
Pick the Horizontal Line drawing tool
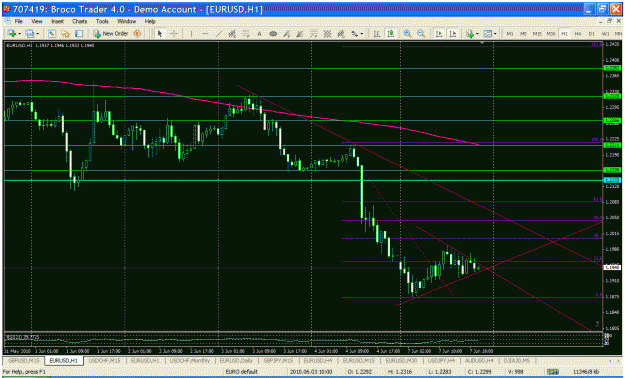(x=205, y=34)
